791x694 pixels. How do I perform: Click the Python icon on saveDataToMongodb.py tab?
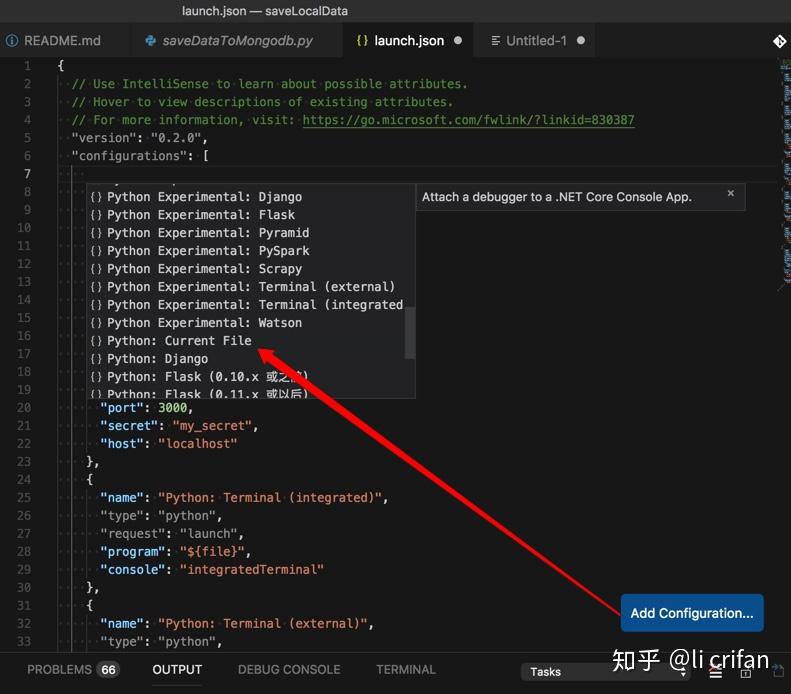150,41
